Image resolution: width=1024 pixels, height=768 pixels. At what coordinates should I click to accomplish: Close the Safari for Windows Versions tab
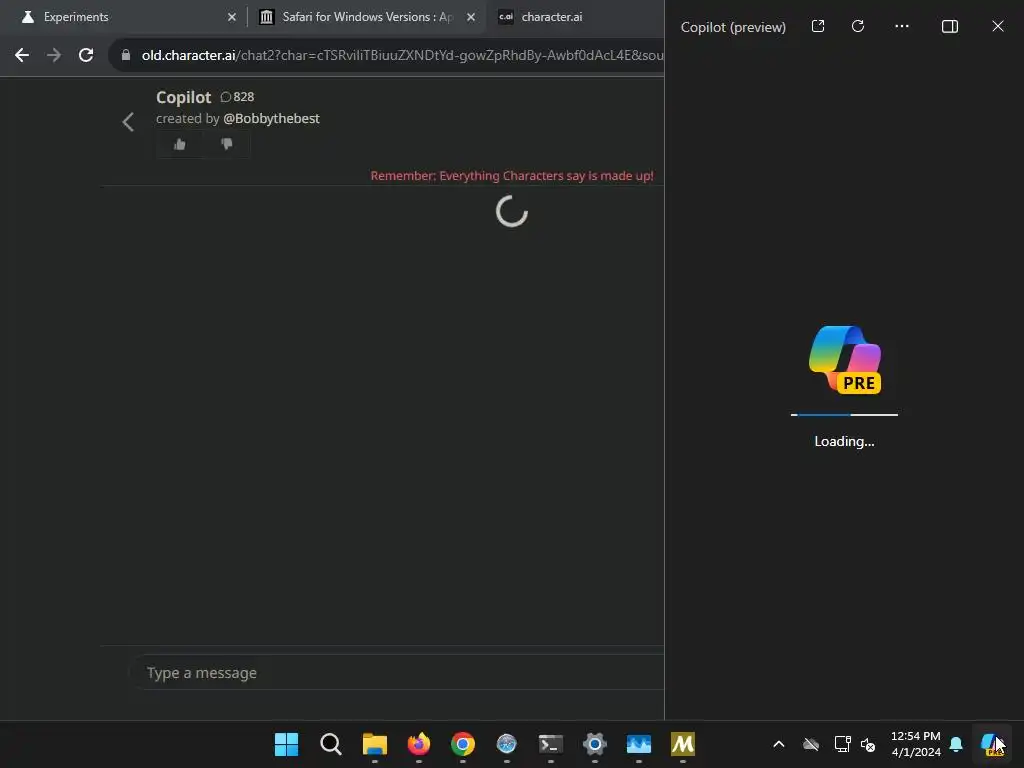(x=471, y=17)
